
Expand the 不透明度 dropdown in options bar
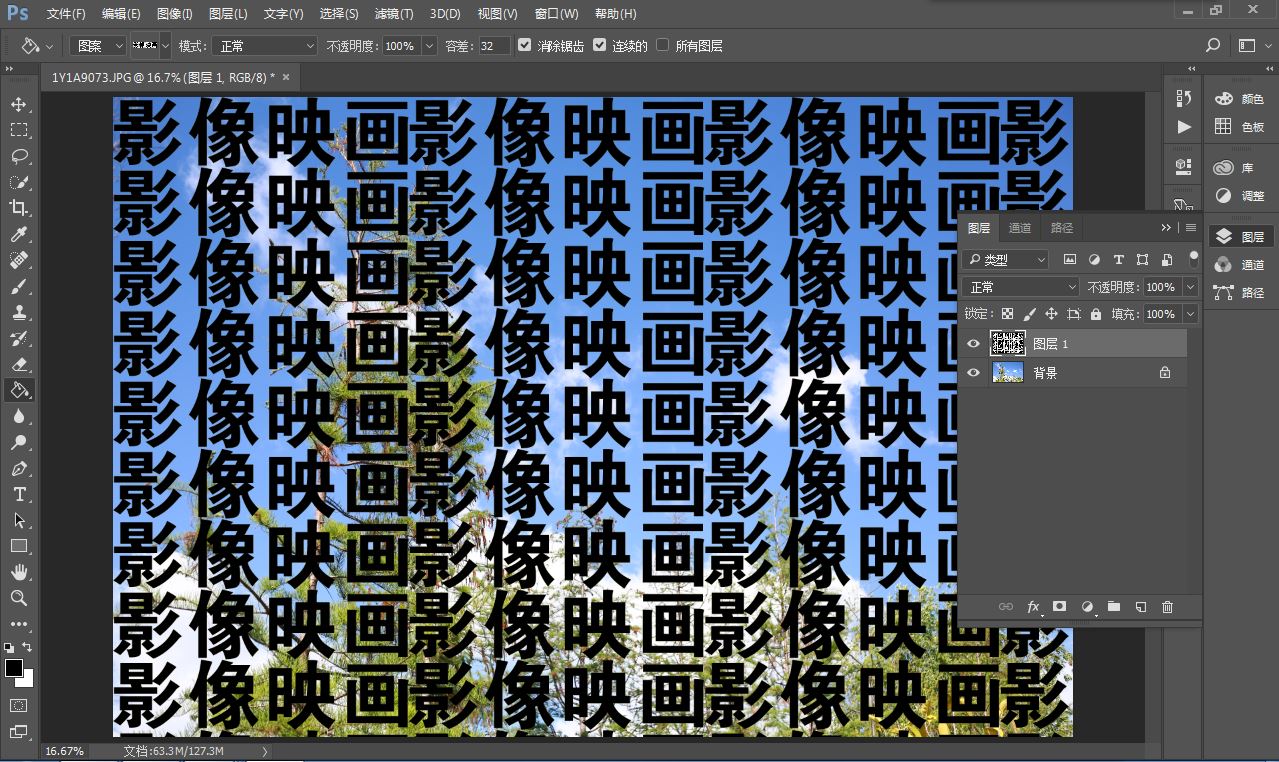tap(429, 46)
